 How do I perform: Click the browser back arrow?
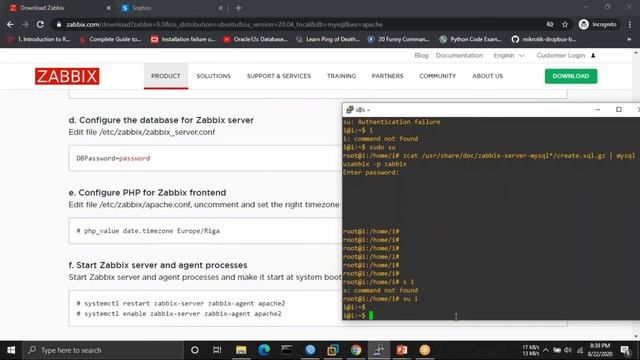tap(10, 24)
